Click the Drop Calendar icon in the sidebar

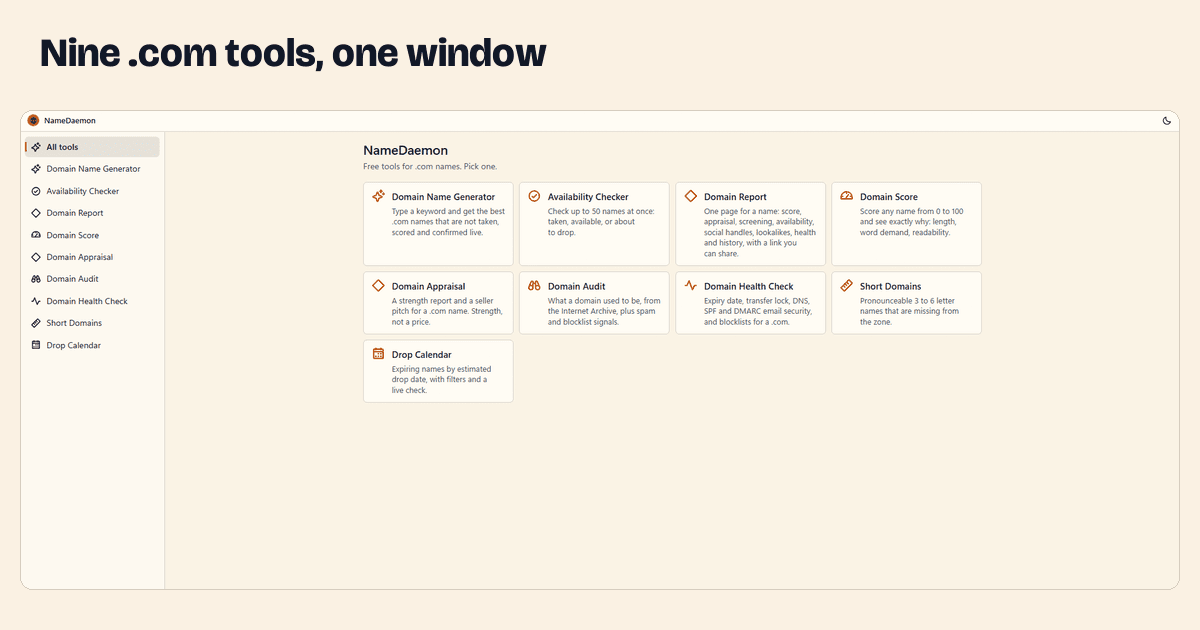[x=36, y=345]
